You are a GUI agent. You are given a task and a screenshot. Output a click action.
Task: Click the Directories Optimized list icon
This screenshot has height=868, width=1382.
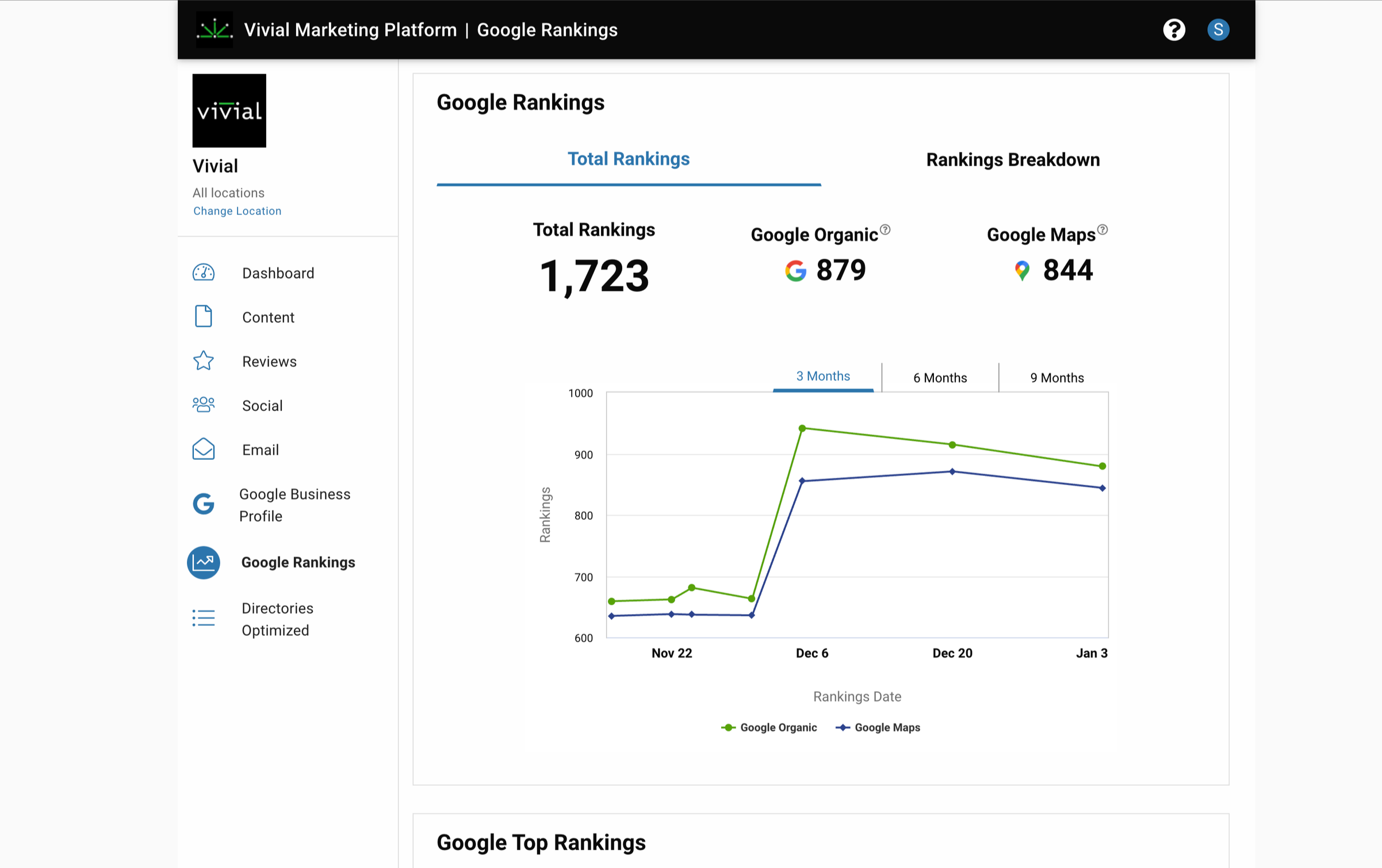tap(203, 619)
